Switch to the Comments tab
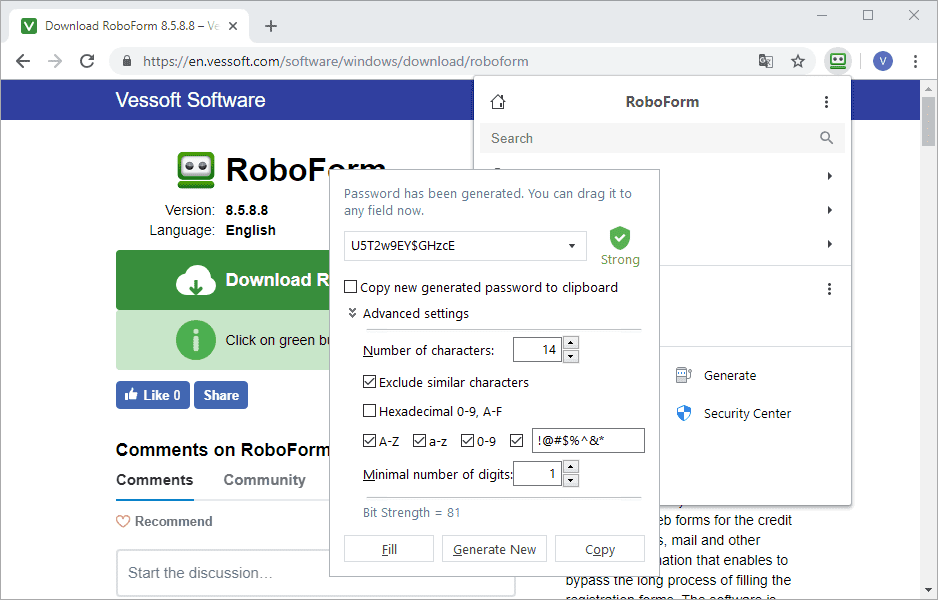The height and width of the screenshot is (600, 938). point(154,480)
